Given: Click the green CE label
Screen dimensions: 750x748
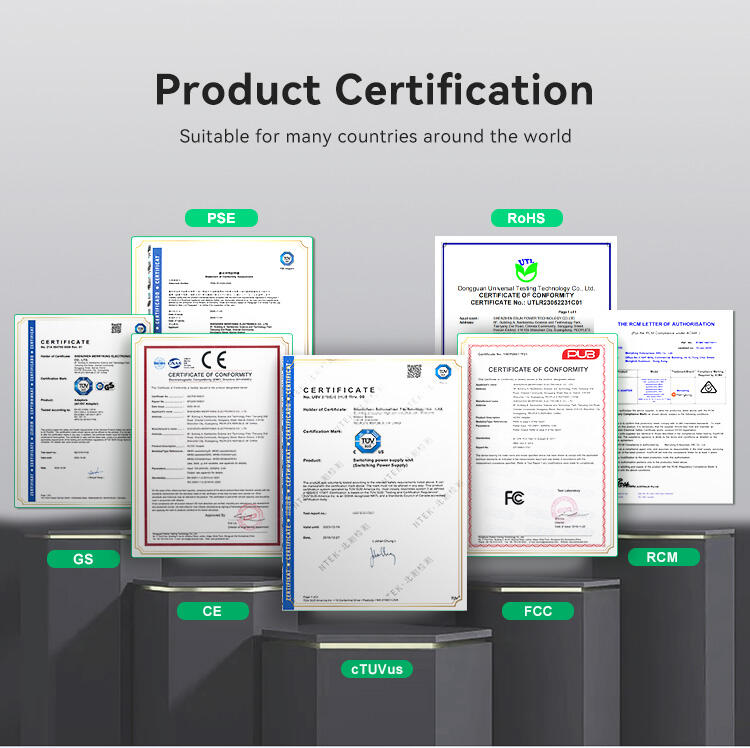Looking at the screenshot, I should point(212,611).
